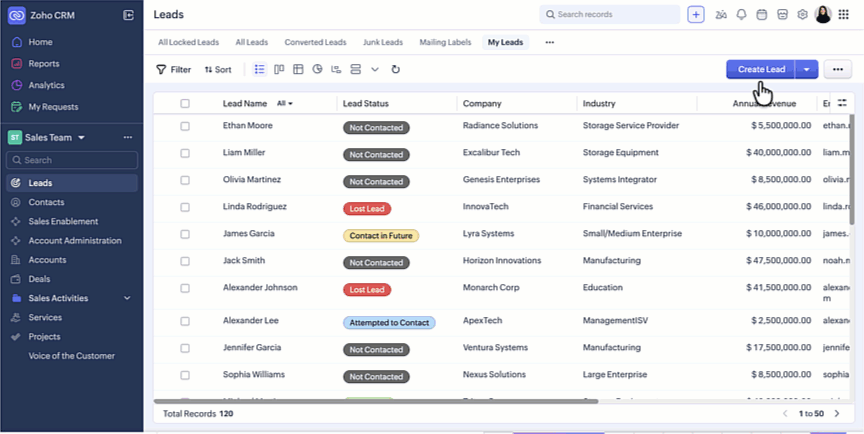This screenshot has height=434, width=864.
Task: Click the quick create plus icon
Action: point(696,14)
